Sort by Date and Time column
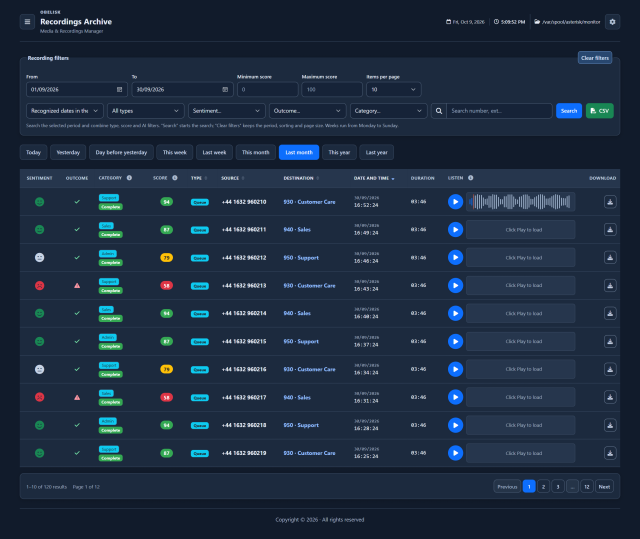 point(374,178)
